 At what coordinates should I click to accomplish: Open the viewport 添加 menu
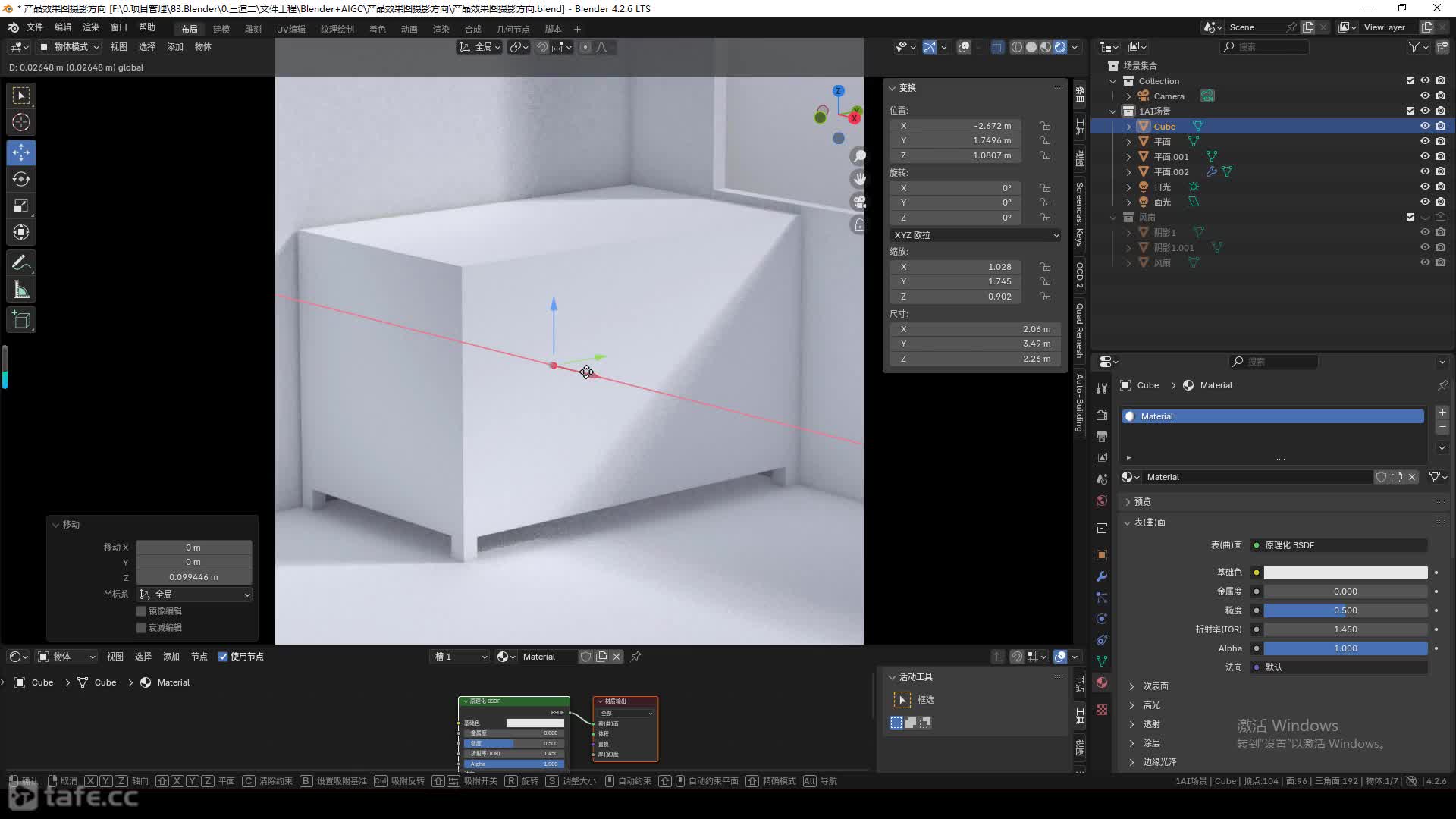pos(175,47)
